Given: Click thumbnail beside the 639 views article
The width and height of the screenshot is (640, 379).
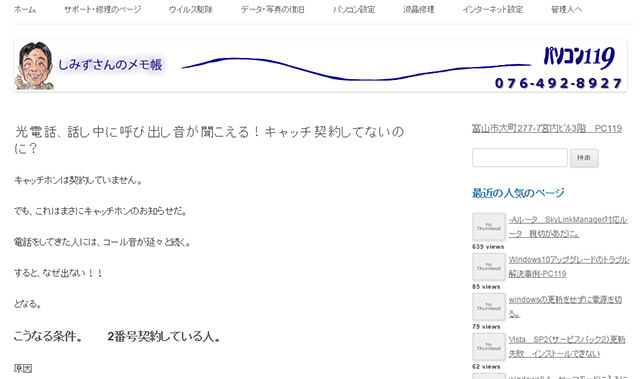Looking at the screenshot, I should pos(489,227).
